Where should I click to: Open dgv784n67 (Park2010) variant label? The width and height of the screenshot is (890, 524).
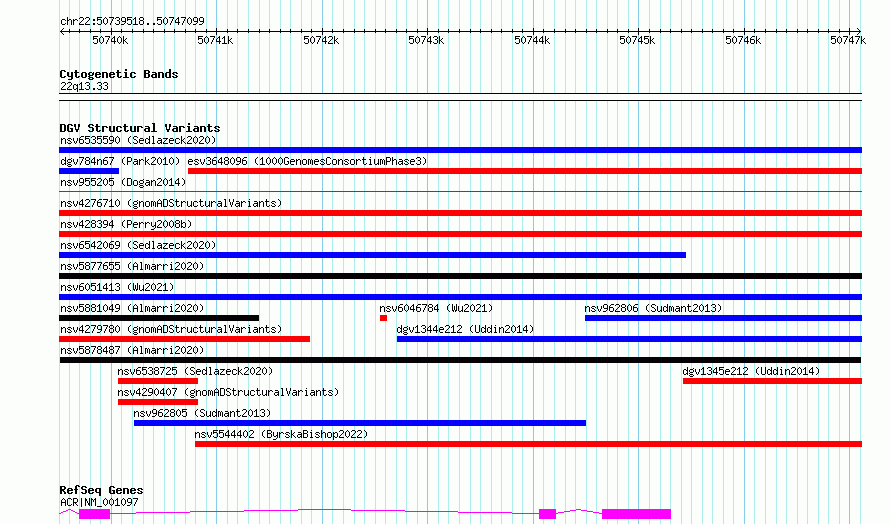[120, 161]
